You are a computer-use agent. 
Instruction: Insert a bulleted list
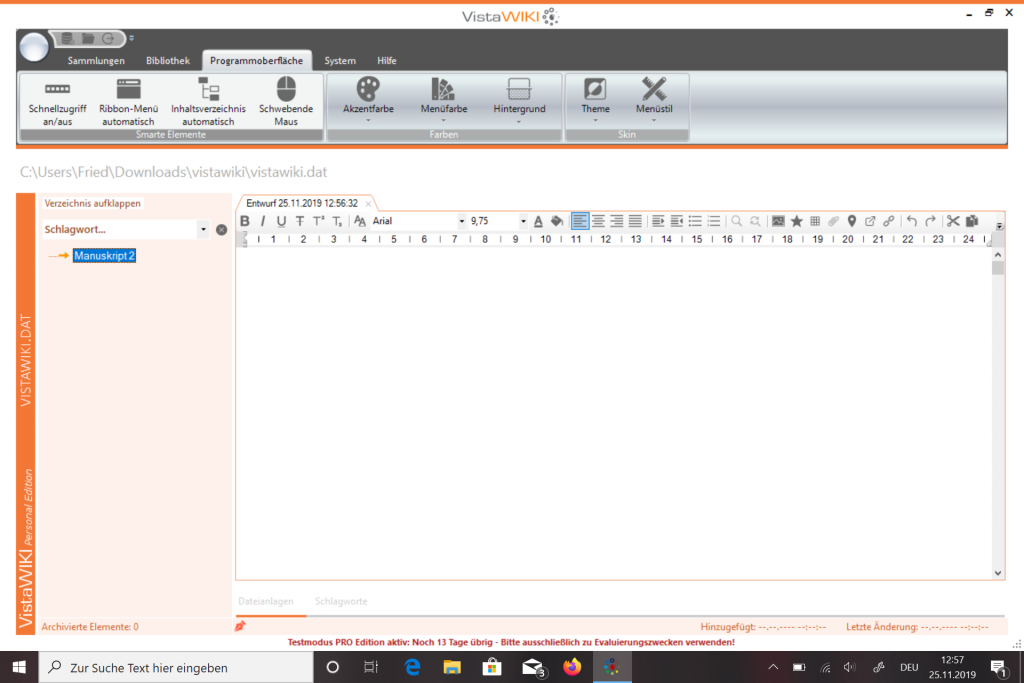695,221
